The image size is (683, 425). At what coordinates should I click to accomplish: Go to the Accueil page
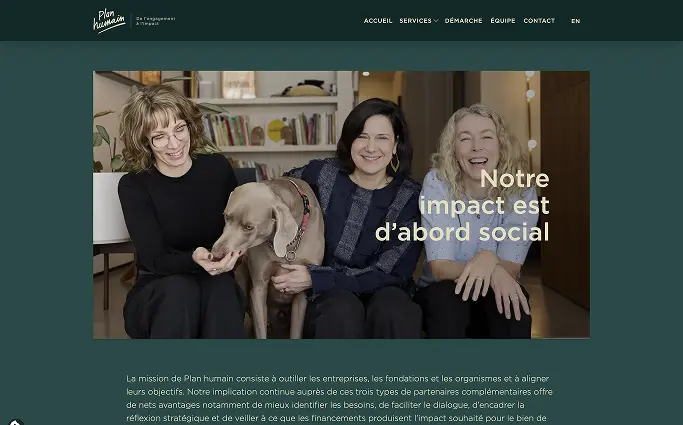pos(378,20)
